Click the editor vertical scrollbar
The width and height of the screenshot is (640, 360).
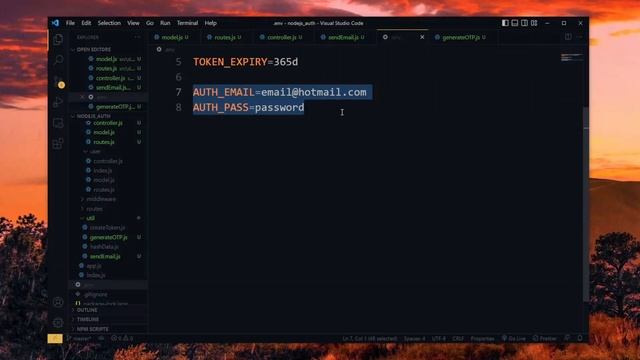(586, 204)
